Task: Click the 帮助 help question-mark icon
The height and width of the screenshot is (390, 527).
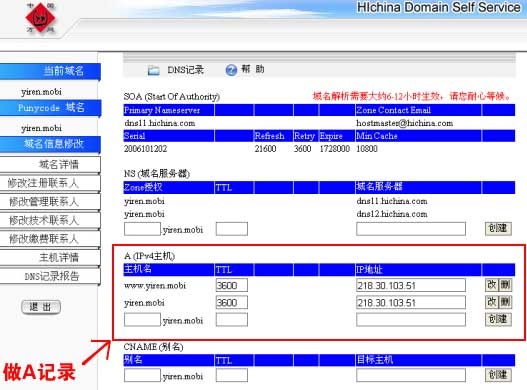Action: 231,70
